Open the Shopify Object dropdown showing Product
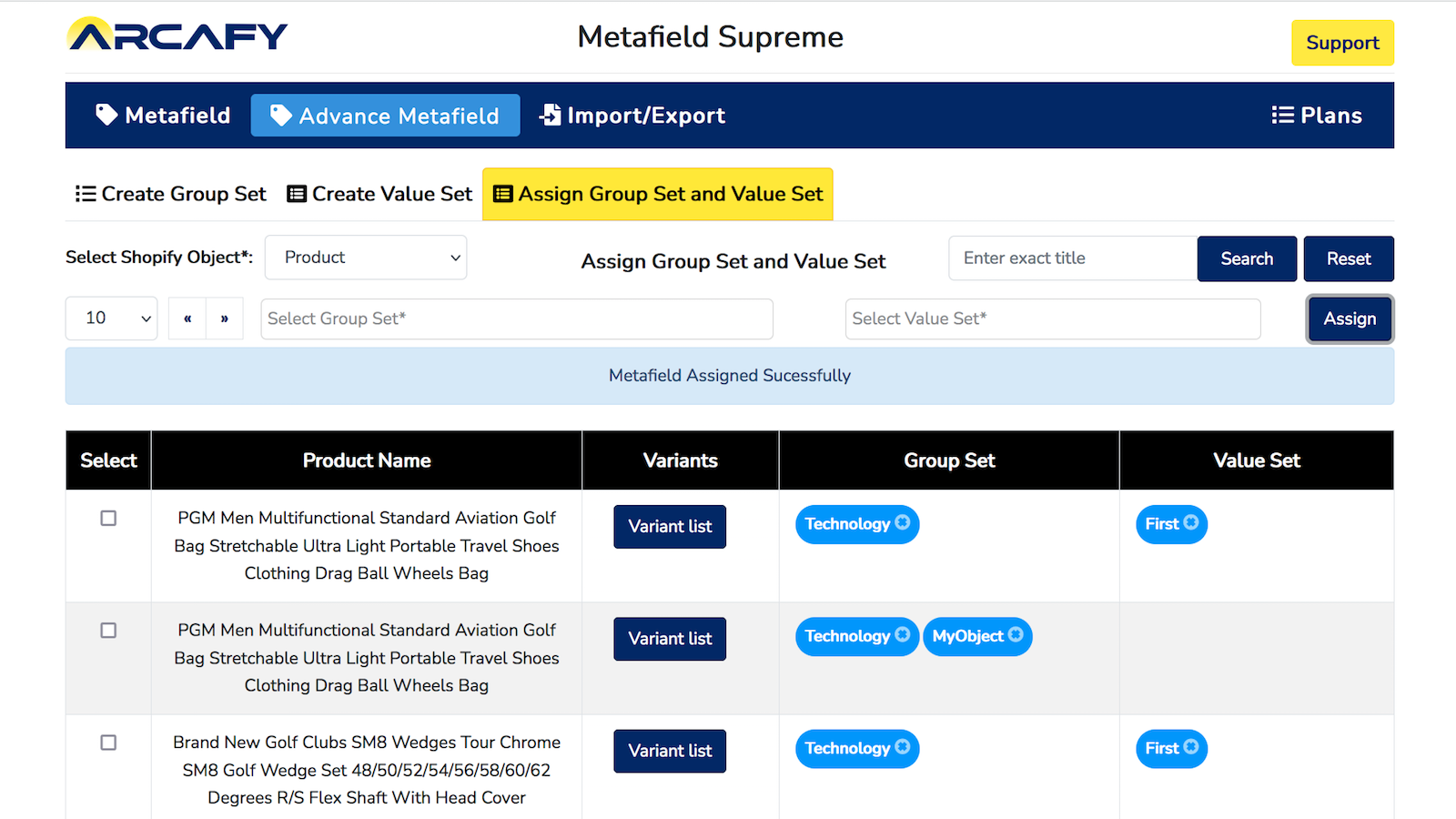1456x819 pixels. 365,258
